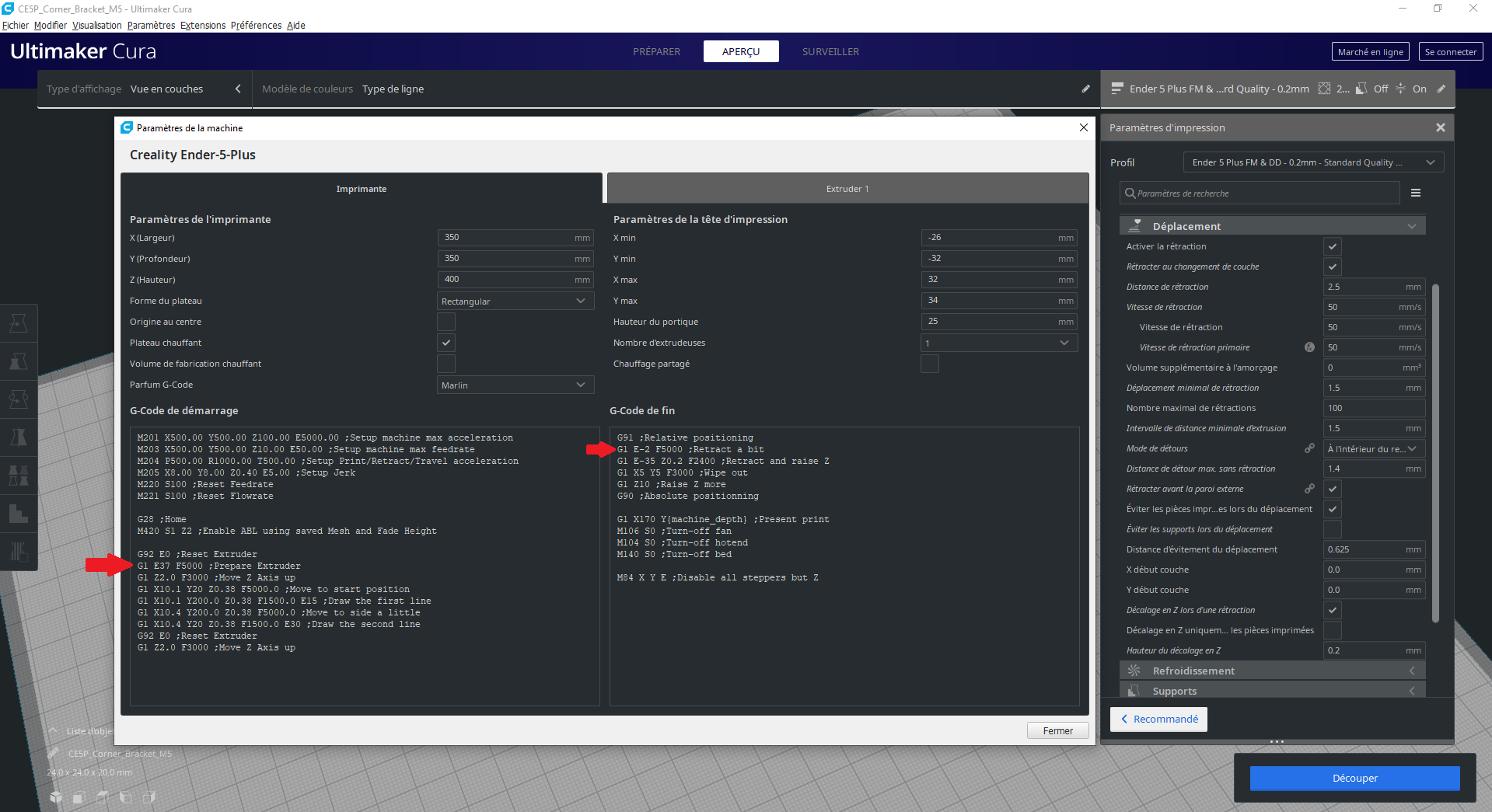The width and height of the screenshot is (1492, 812).
Task: Open the Forme du plateau dropdown
Action: point(515,301)
